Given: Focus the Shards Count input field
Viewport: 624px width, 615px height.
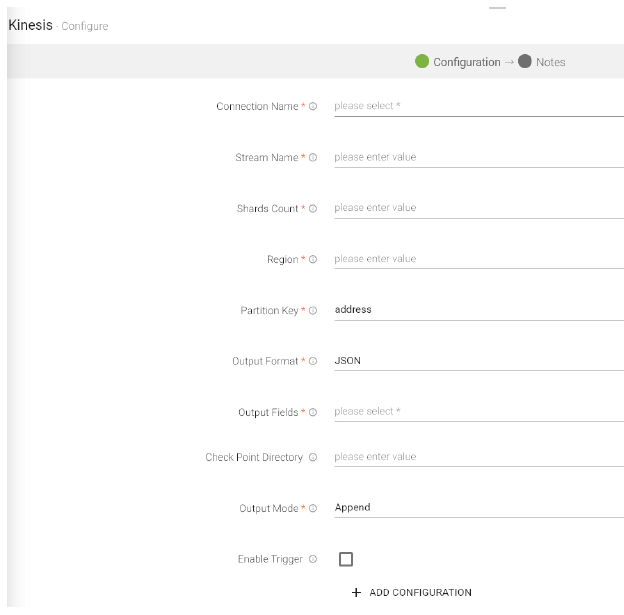Looking at the screenshot, I should point(478,208).
